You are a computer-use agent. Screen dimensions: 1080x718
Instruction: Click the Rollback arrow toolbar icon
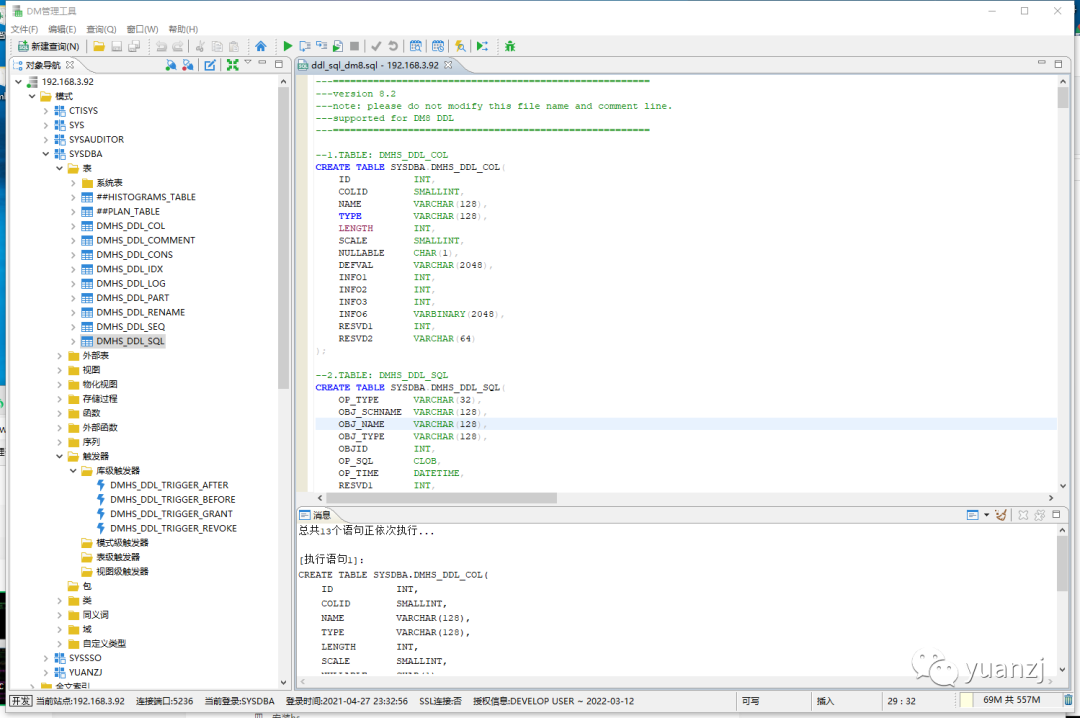tap(393, 46)
